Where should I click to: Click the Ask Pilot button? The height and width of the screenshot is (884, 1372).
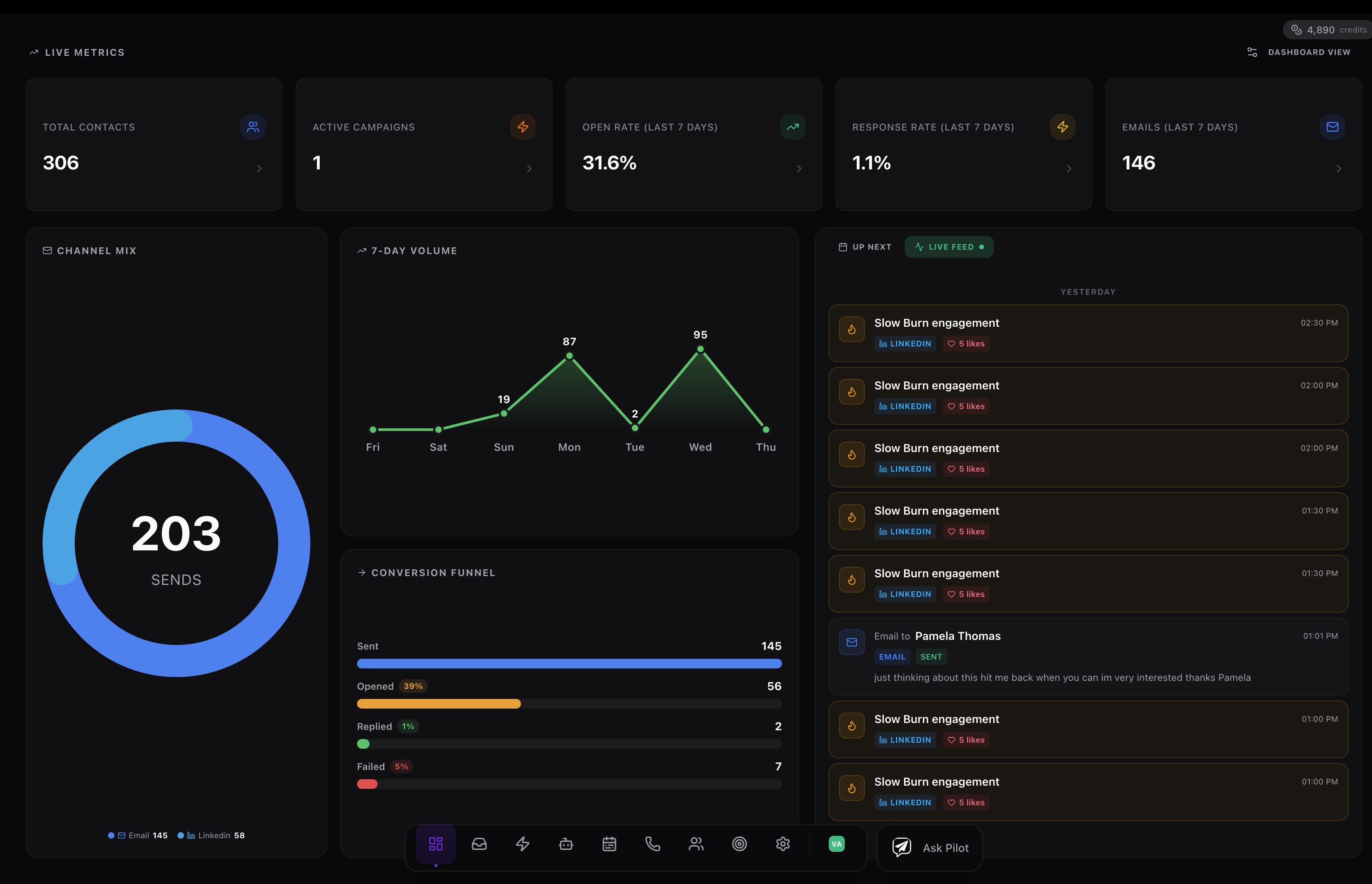(930, 848)
